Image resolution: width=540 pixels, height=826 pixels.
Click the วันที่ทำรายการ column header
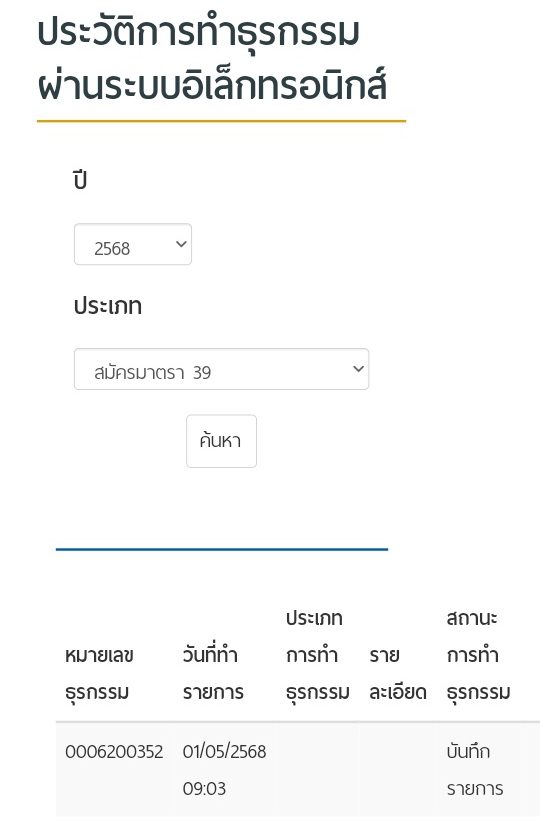point(213,673)
